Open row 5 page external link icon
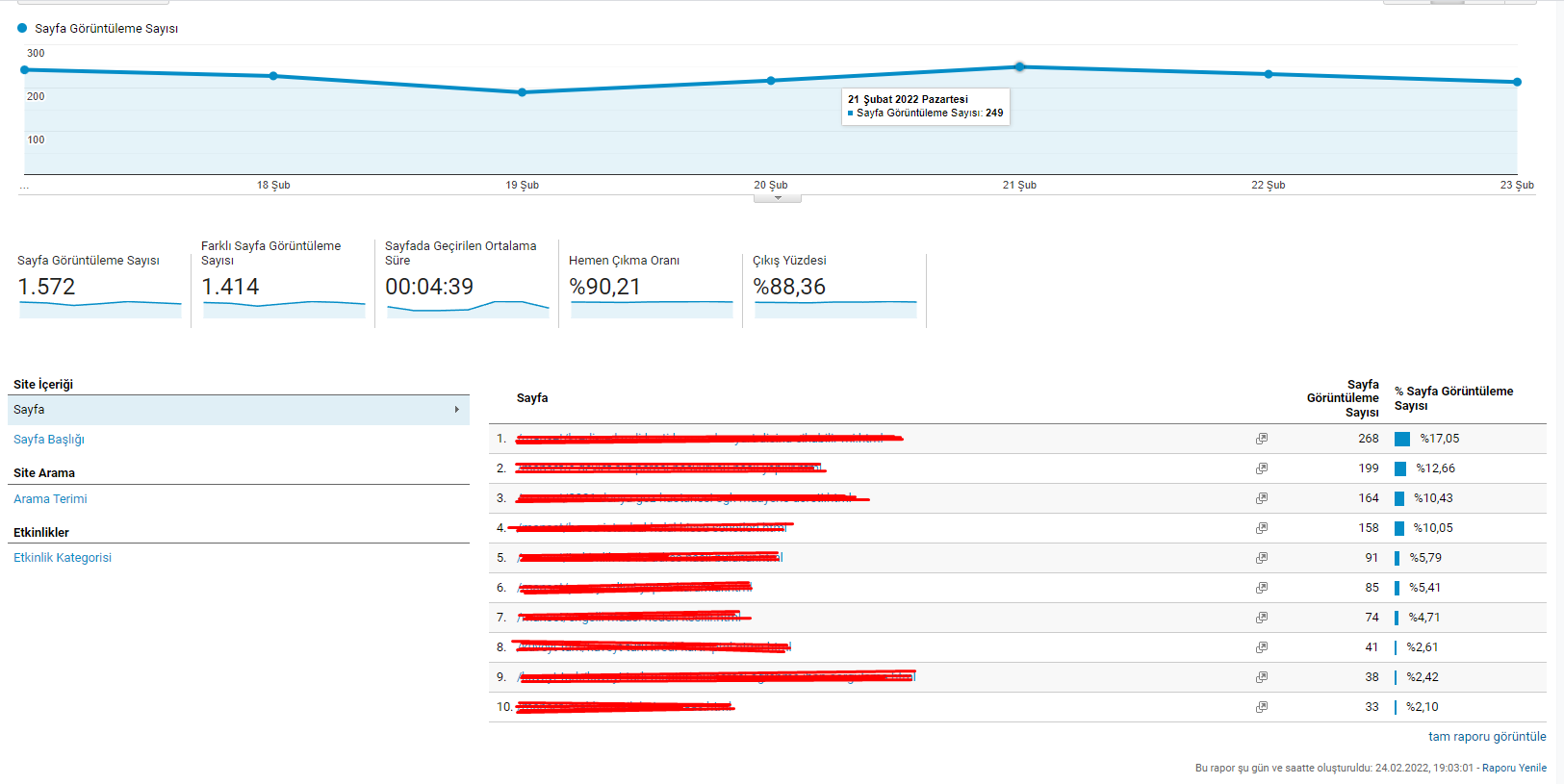The image size is (1564, 784). (x=1261, y=558)
